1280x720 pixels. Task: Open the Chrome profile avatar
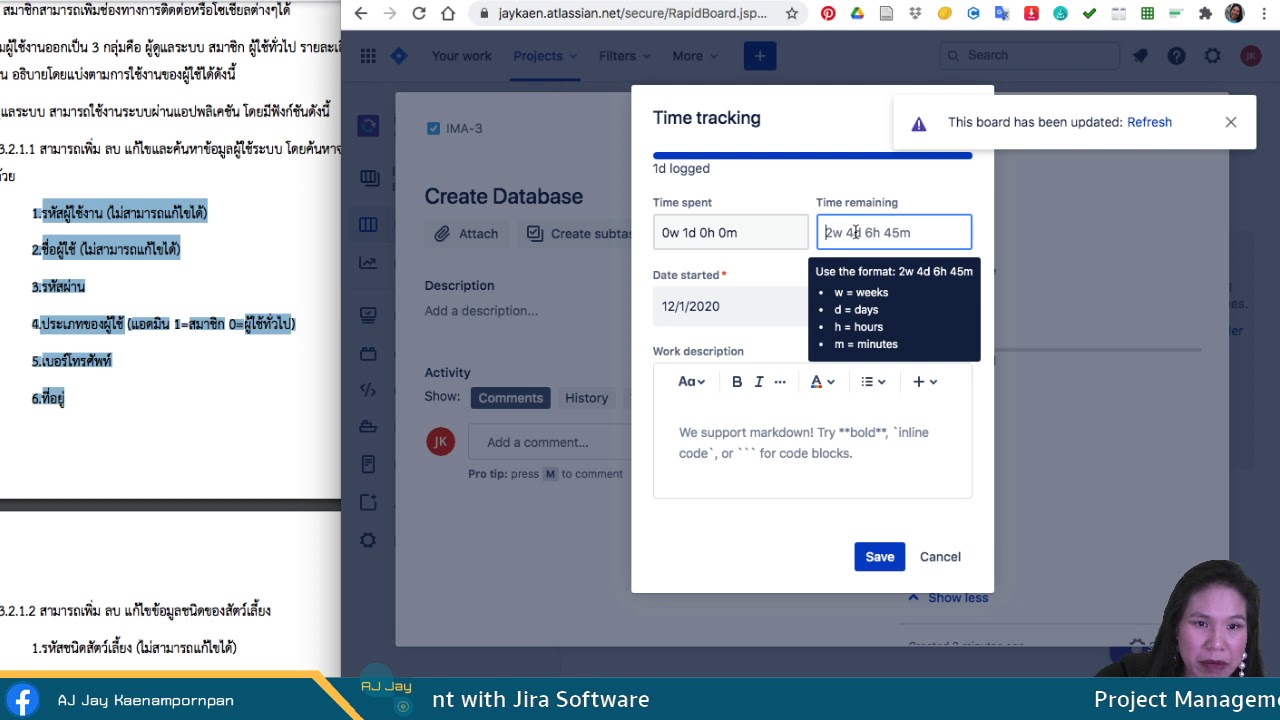pos(1234,14)
